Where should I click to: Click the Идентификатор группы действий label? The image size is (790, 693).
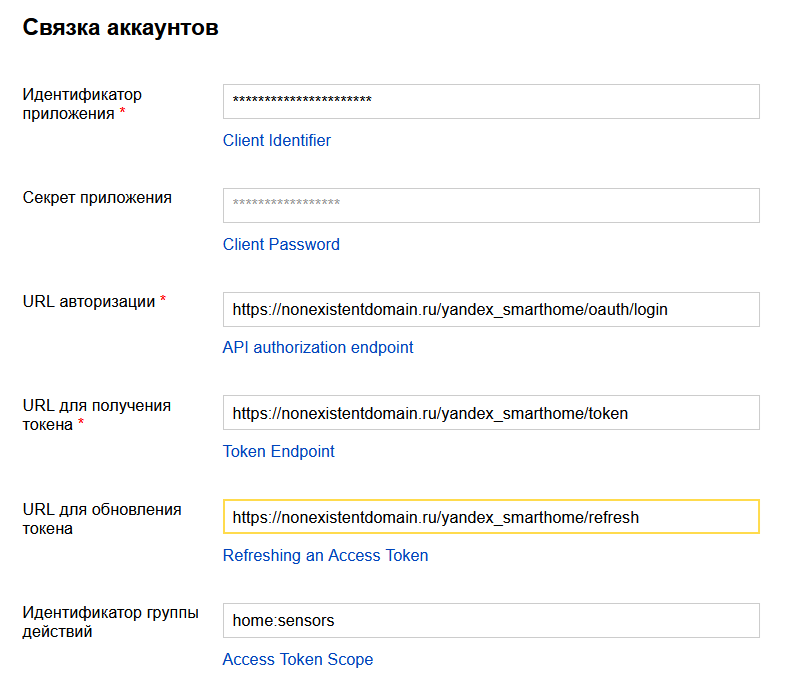click(x=110, y=622)
